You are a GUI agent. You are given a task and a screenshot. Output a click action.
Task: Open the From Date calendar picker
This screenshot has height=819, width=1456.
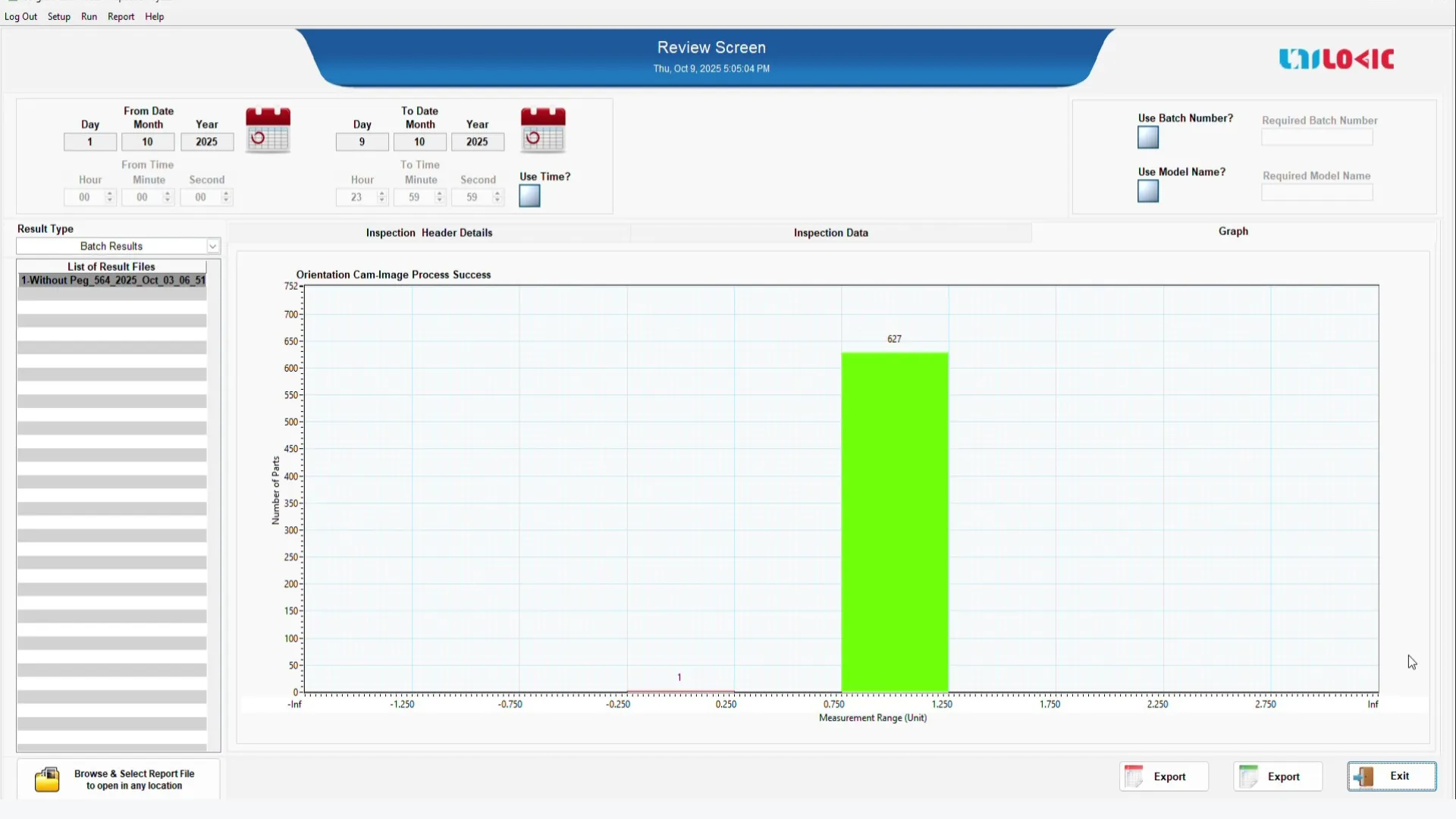pyautogui.click(x=268, y=130)
